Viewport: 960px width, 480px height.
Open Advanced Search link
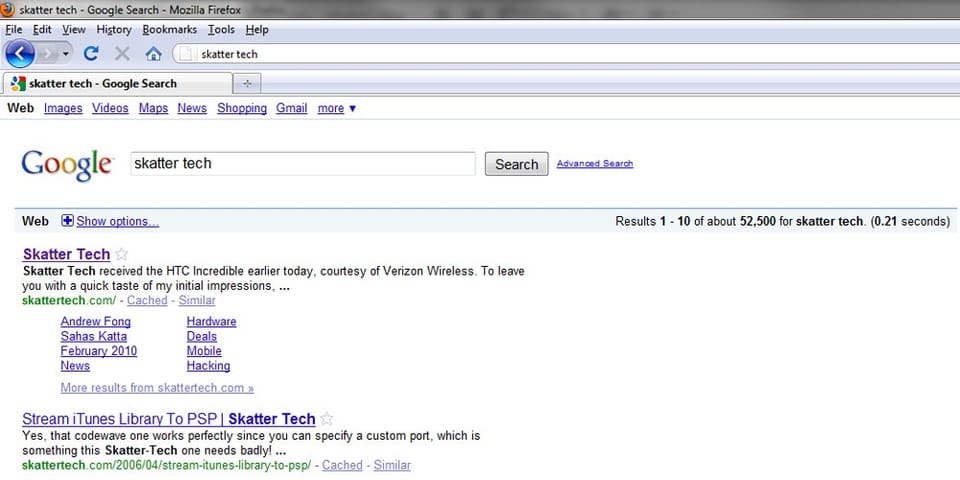pyautogui.click(x=594, y=163)
